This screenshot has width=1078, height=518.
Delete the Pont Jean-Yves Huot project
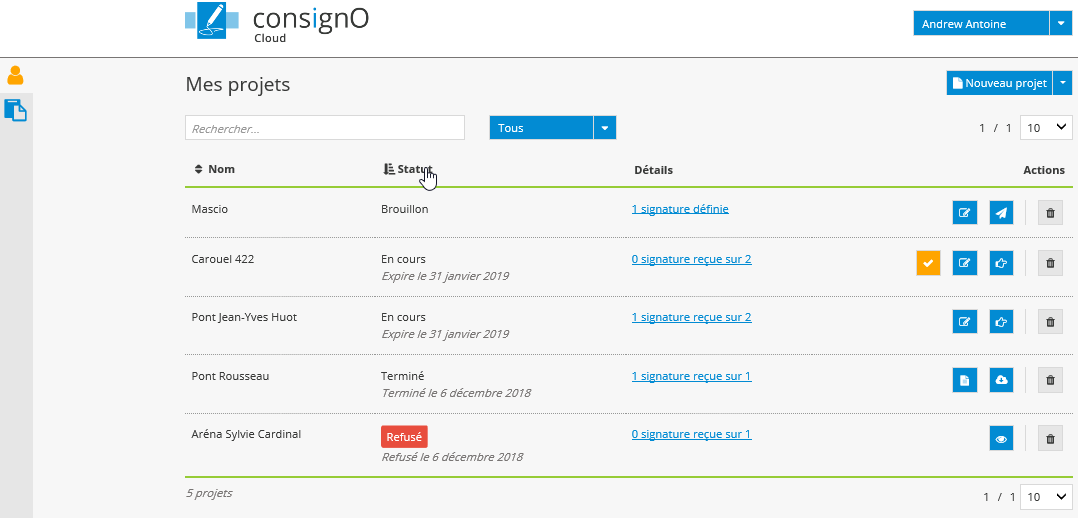coord(1049,322)
